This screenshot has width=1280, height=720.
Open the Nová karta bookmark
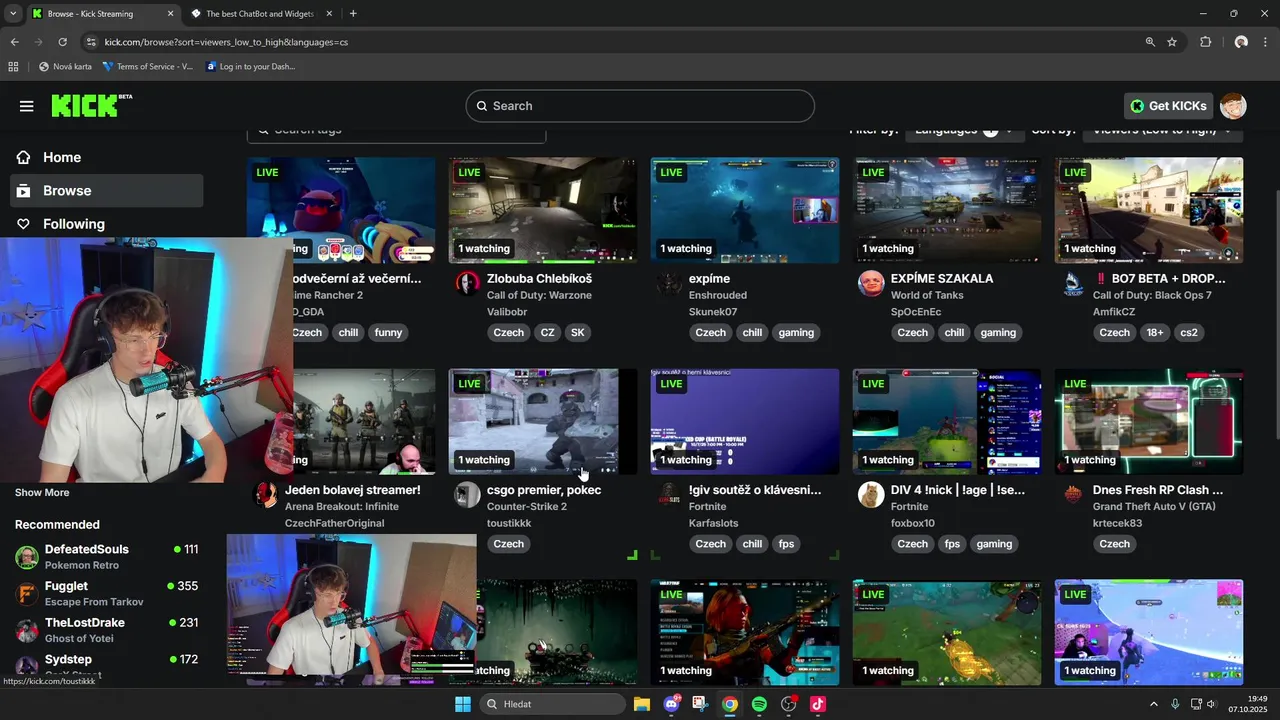(65, 67)
